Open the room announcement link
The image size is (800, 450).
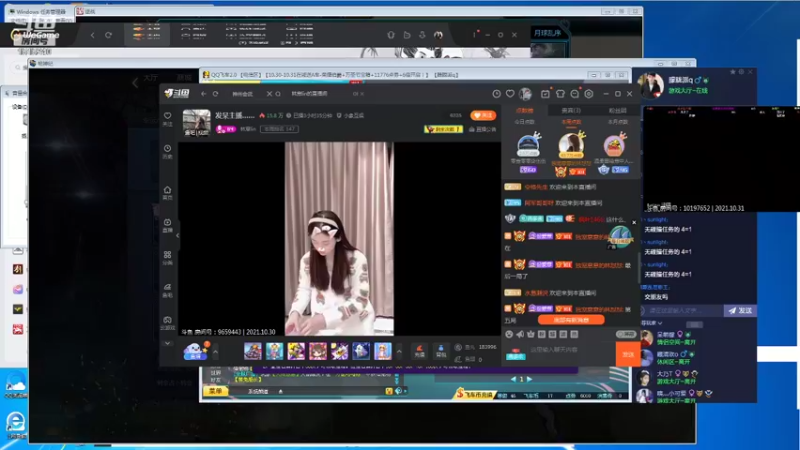click(482, 129)
